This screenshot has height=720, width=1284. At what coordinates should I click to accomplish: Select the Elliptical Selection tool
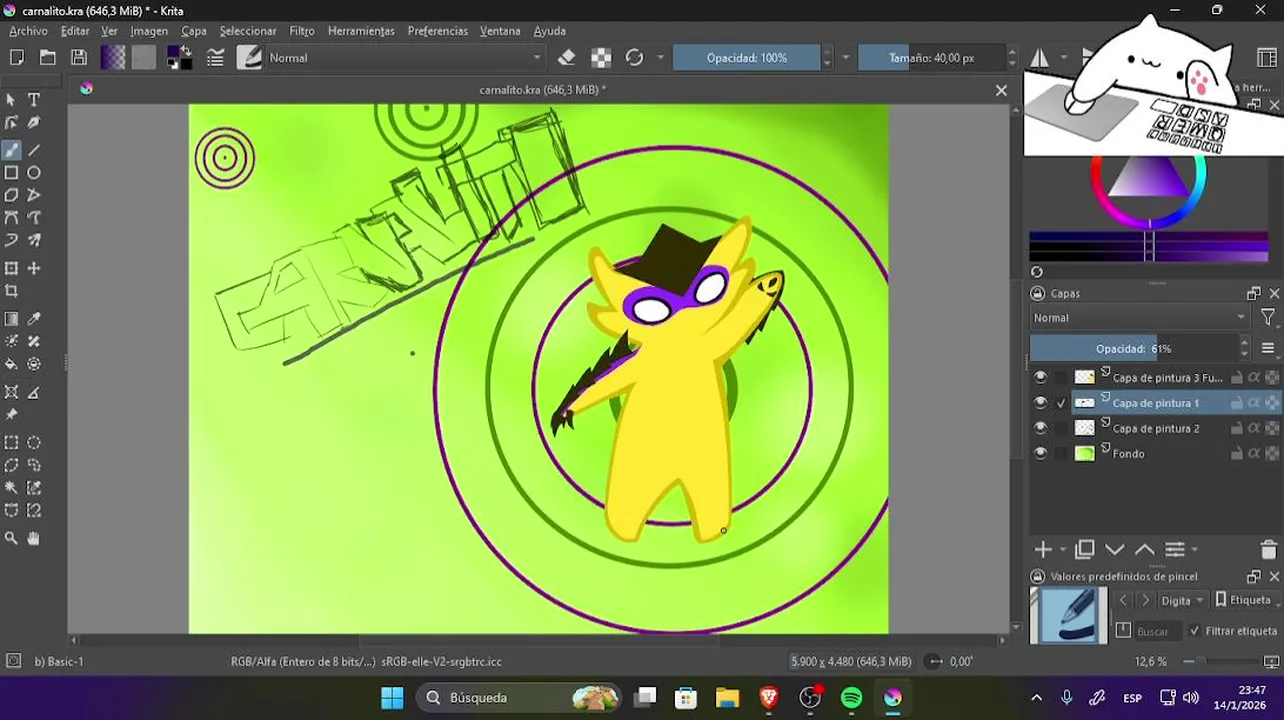34,442
